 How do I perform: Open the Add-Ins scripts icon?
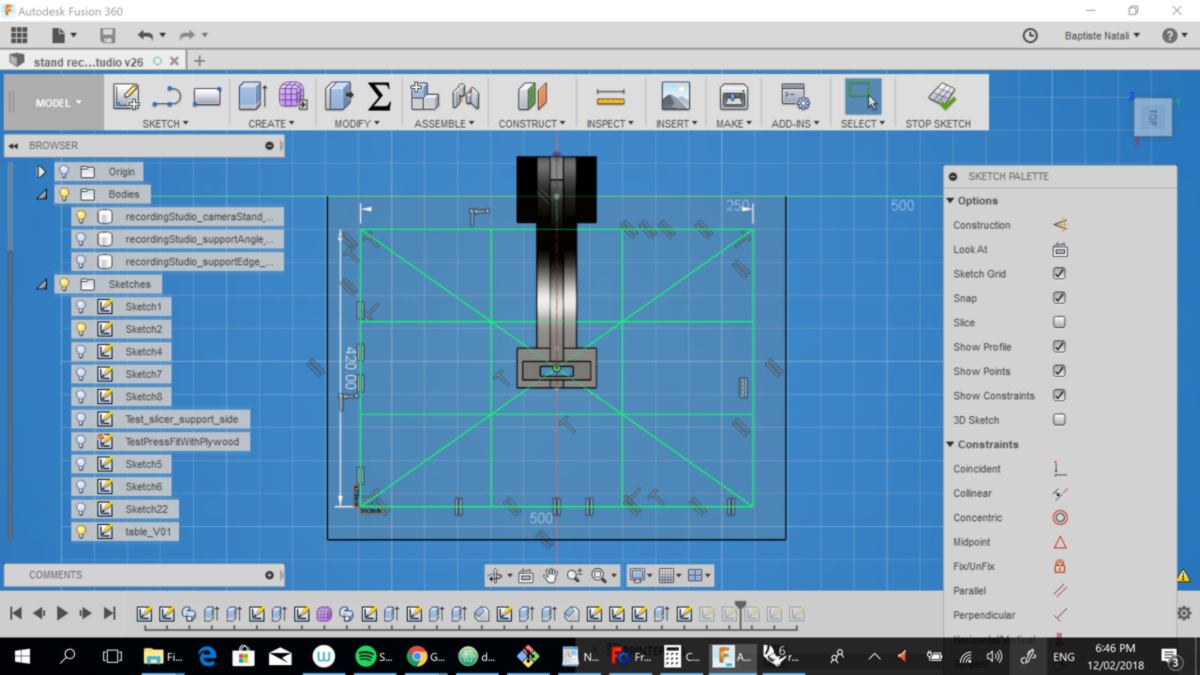(795, 96)
